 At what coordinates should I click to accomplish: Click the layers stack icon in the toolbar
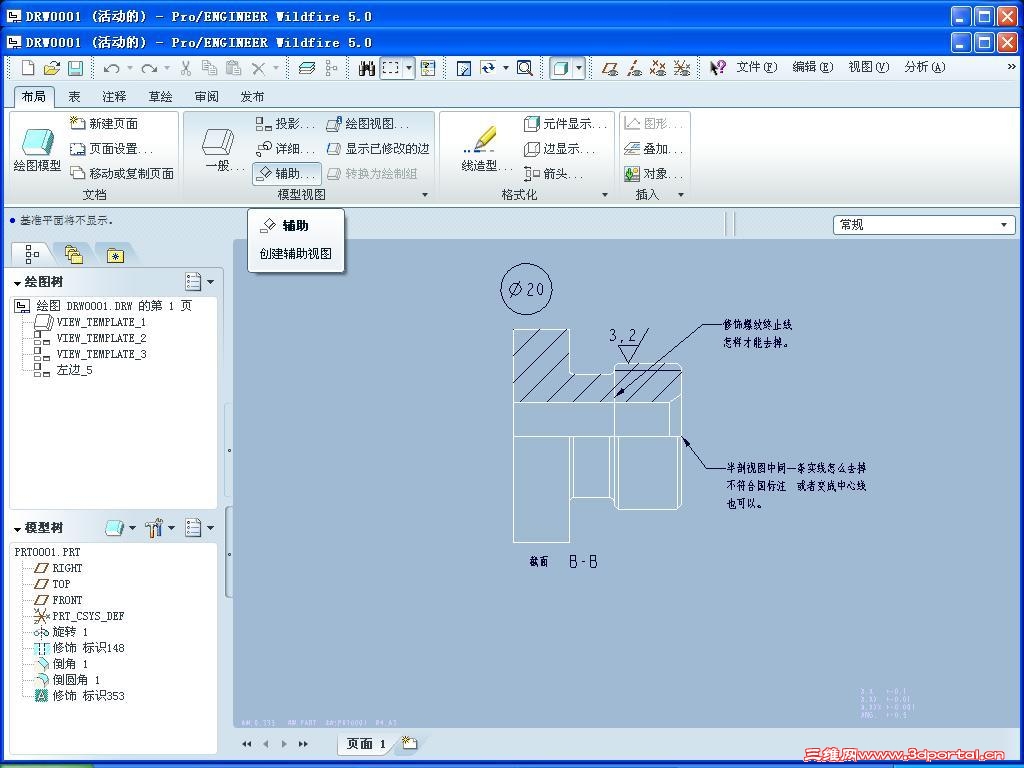point(307,68)
